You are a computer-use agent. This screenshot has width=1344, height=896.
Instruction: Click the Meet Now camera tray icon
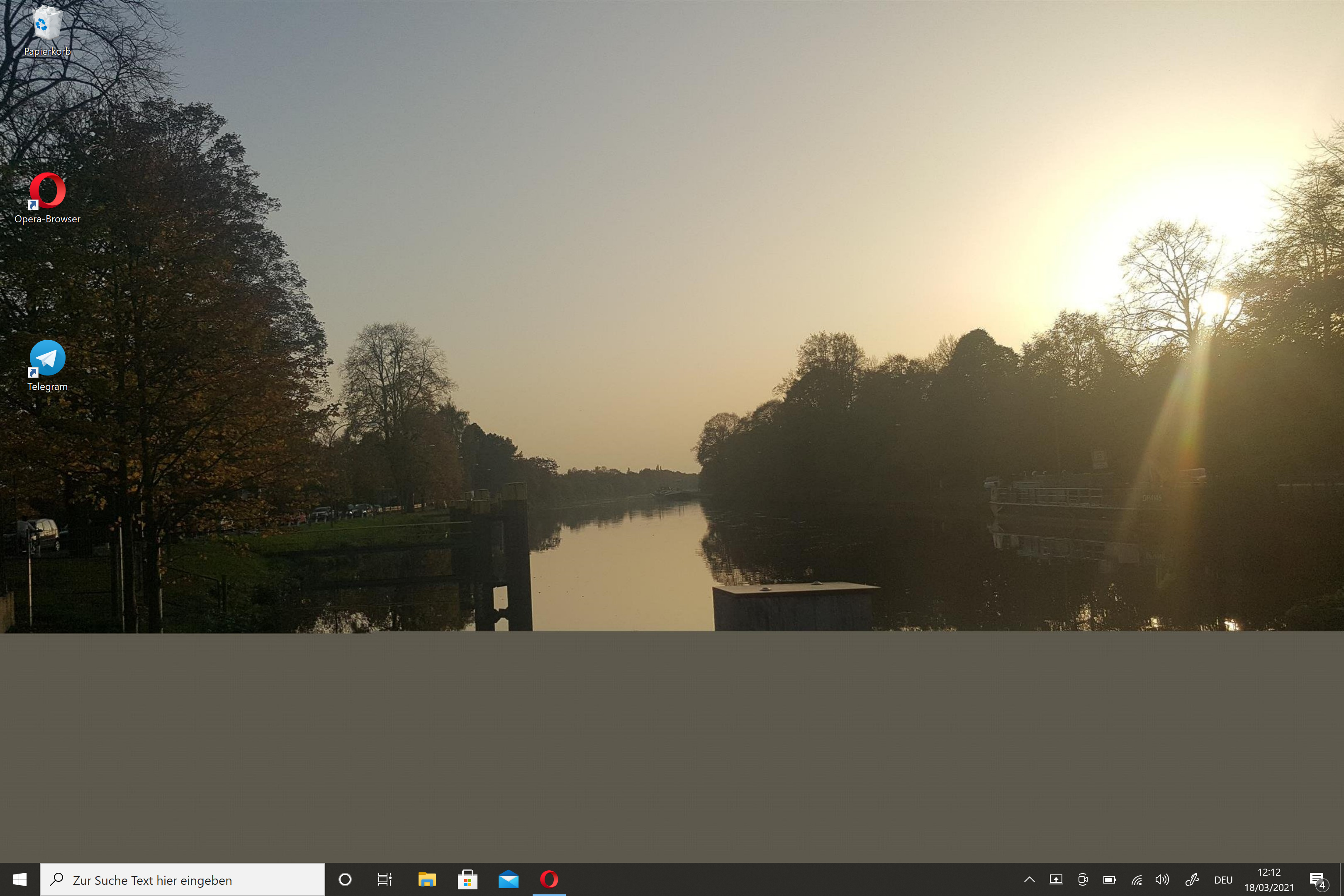point(1082,880)
